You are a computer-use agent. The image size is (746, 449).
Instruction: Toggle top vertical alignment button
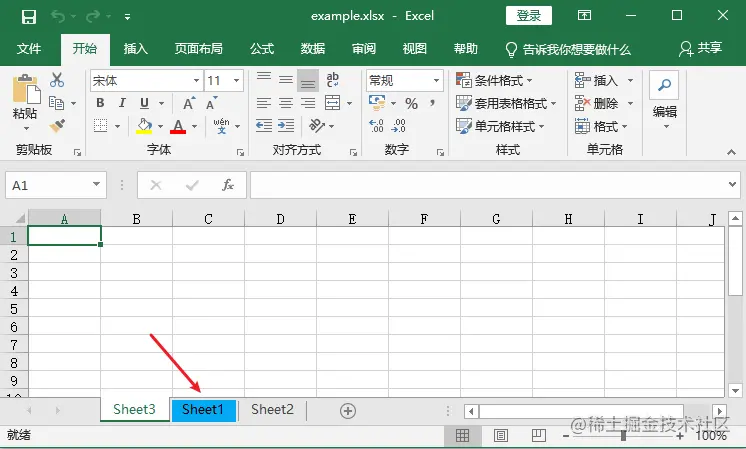[264, 77]
